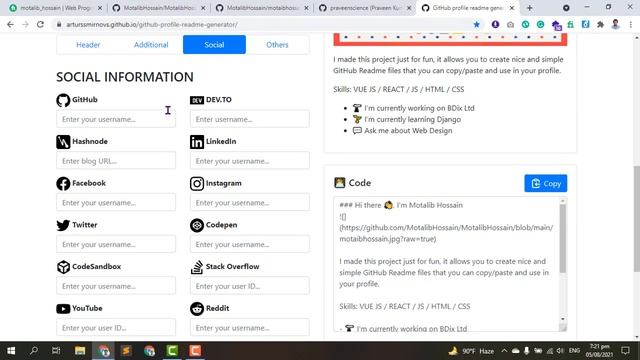Click the DEV.TO logo icon
Screen dimensions: 640x360
pos(197,100)
